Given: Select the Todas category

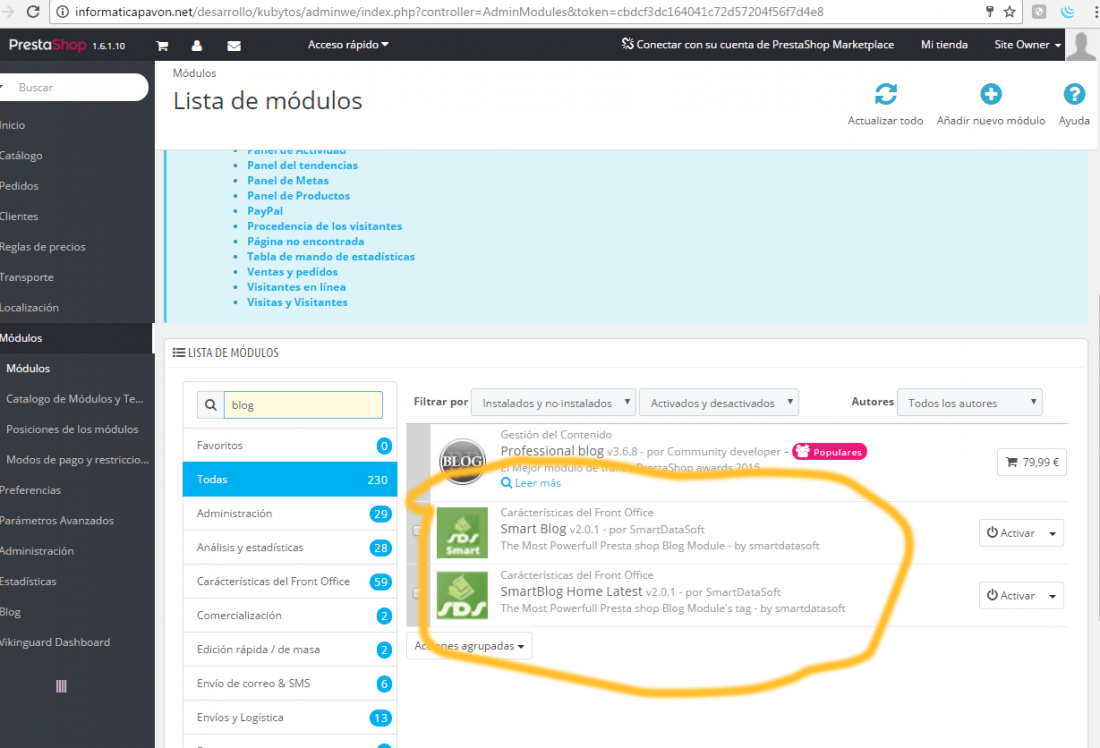Looking at the screenshot, I should click(x=290, y=479).
